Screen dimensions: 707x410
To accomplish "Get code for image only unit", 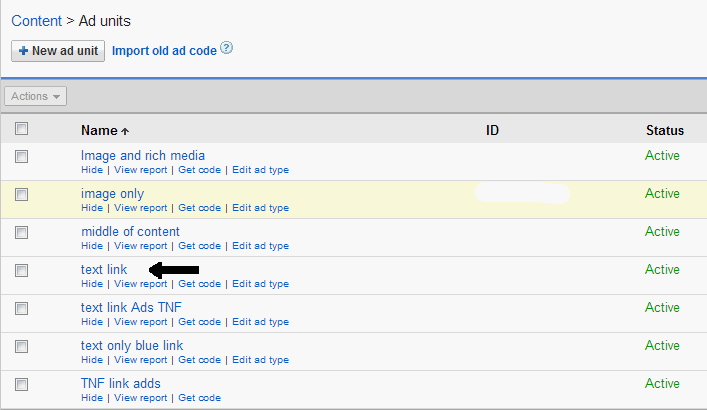I will pyautogui.click(x=199, y=208).
